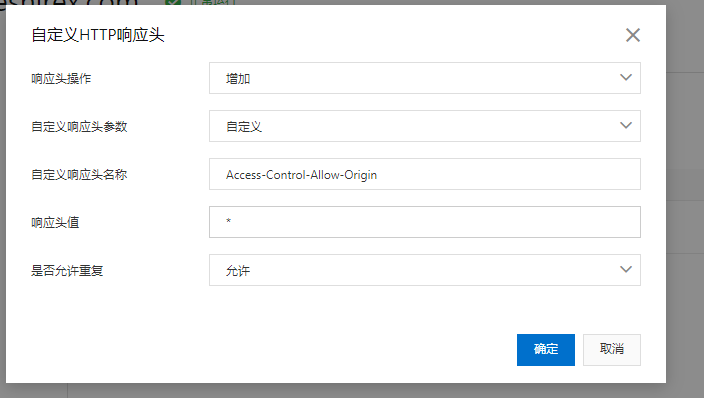Click the 响应头值 label
The width and height of the screenshot is (704, 398).
click(55, 222)
